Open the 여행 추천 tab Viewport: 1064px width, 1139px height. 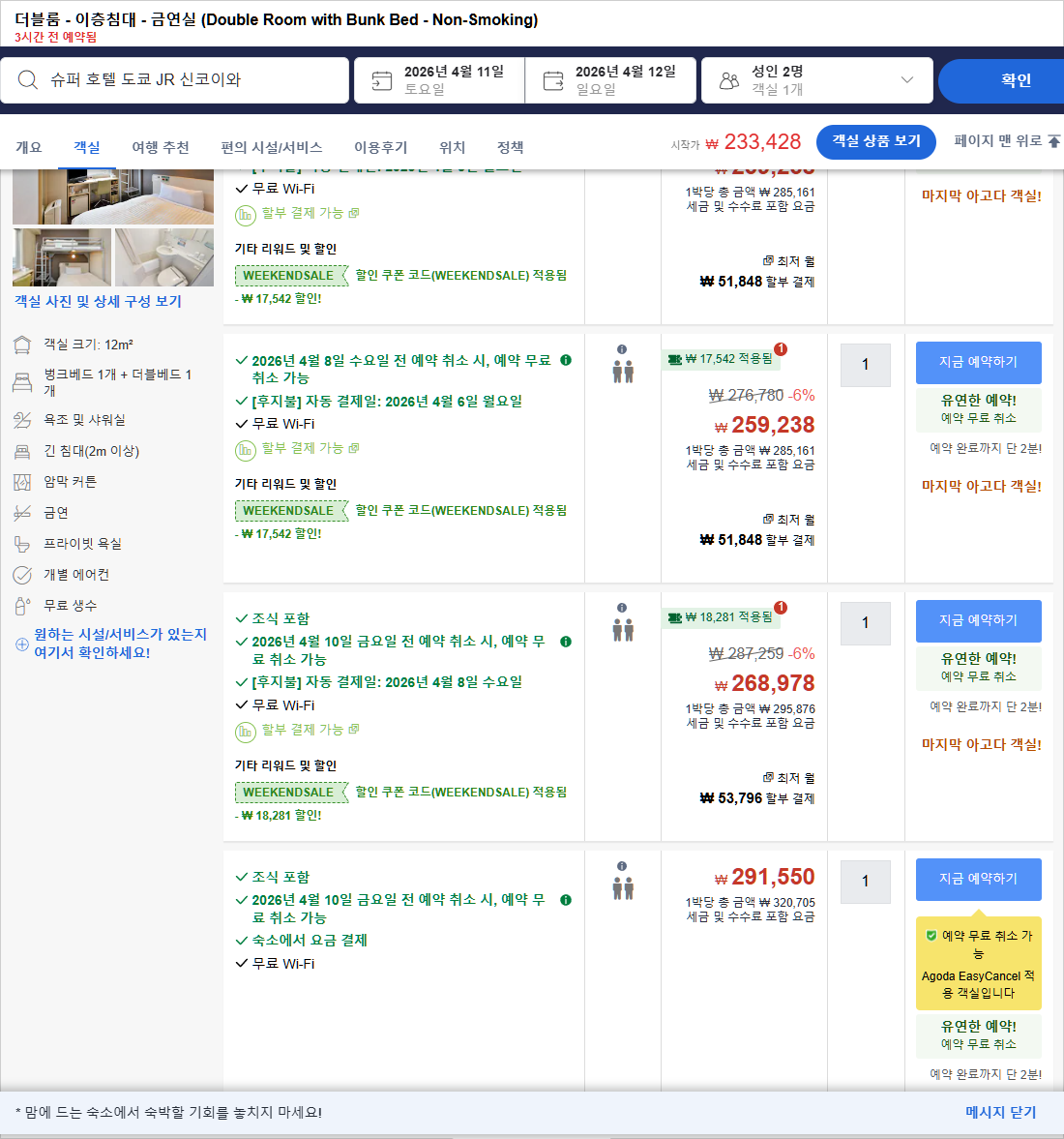pos(160,147)
